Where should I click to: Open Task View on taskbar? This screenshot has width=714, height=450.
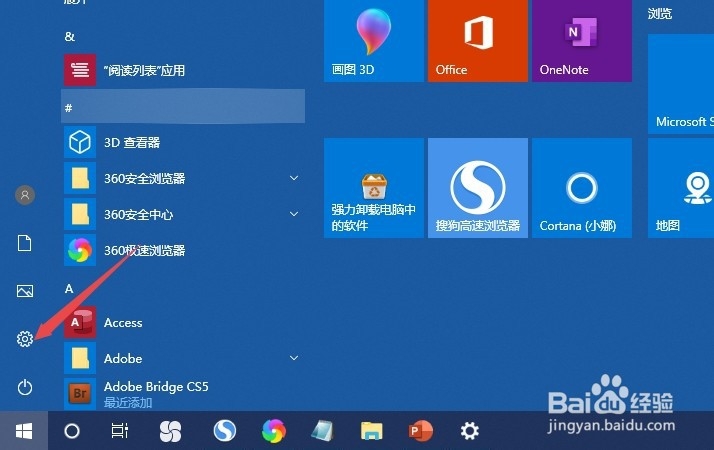[120, 431]
